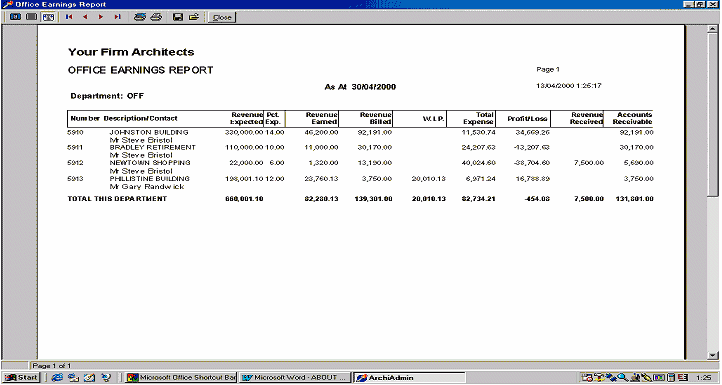The width and height of the screenshot is (722, 385).
Task: Click the JOHNSTON BUILDING project row
Action: pos(360,132)
